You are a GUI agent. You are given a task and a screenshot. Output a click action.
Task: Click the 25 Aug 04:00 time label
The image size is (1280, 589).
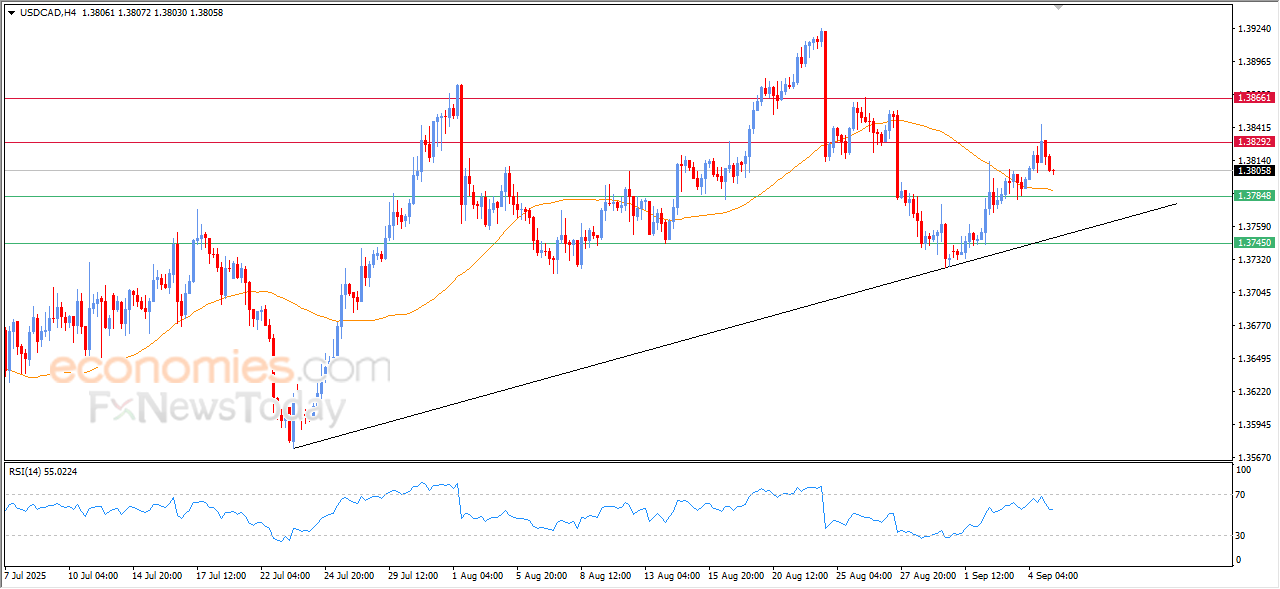pos(862,576)
